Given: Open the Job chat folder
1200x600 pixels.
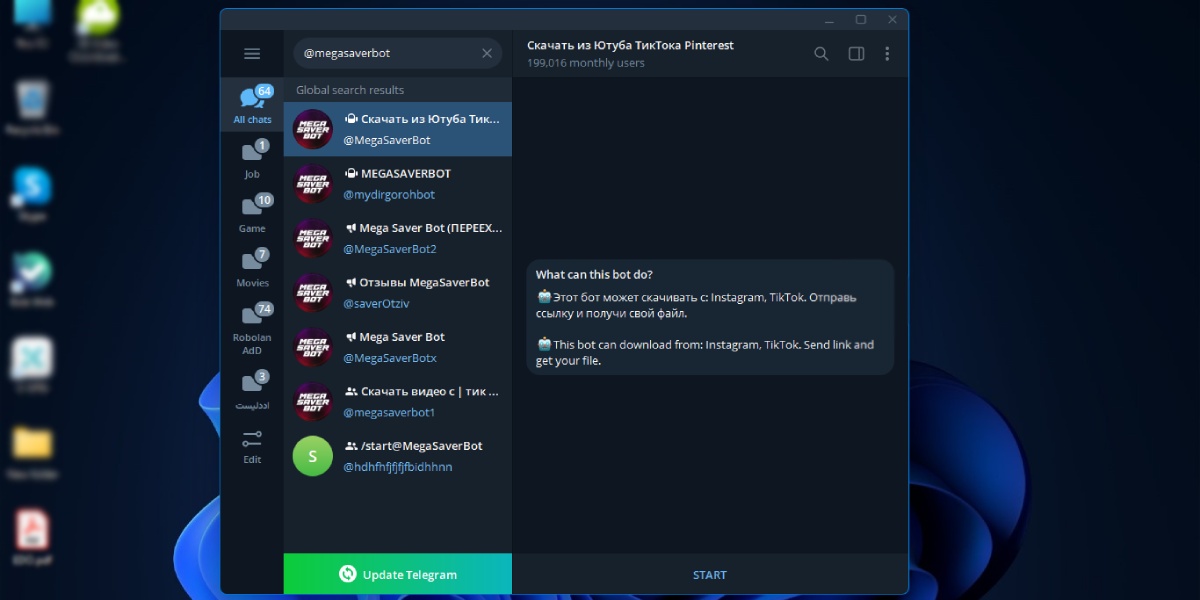Looking at the screenshot, I should (x=252, y=160).
